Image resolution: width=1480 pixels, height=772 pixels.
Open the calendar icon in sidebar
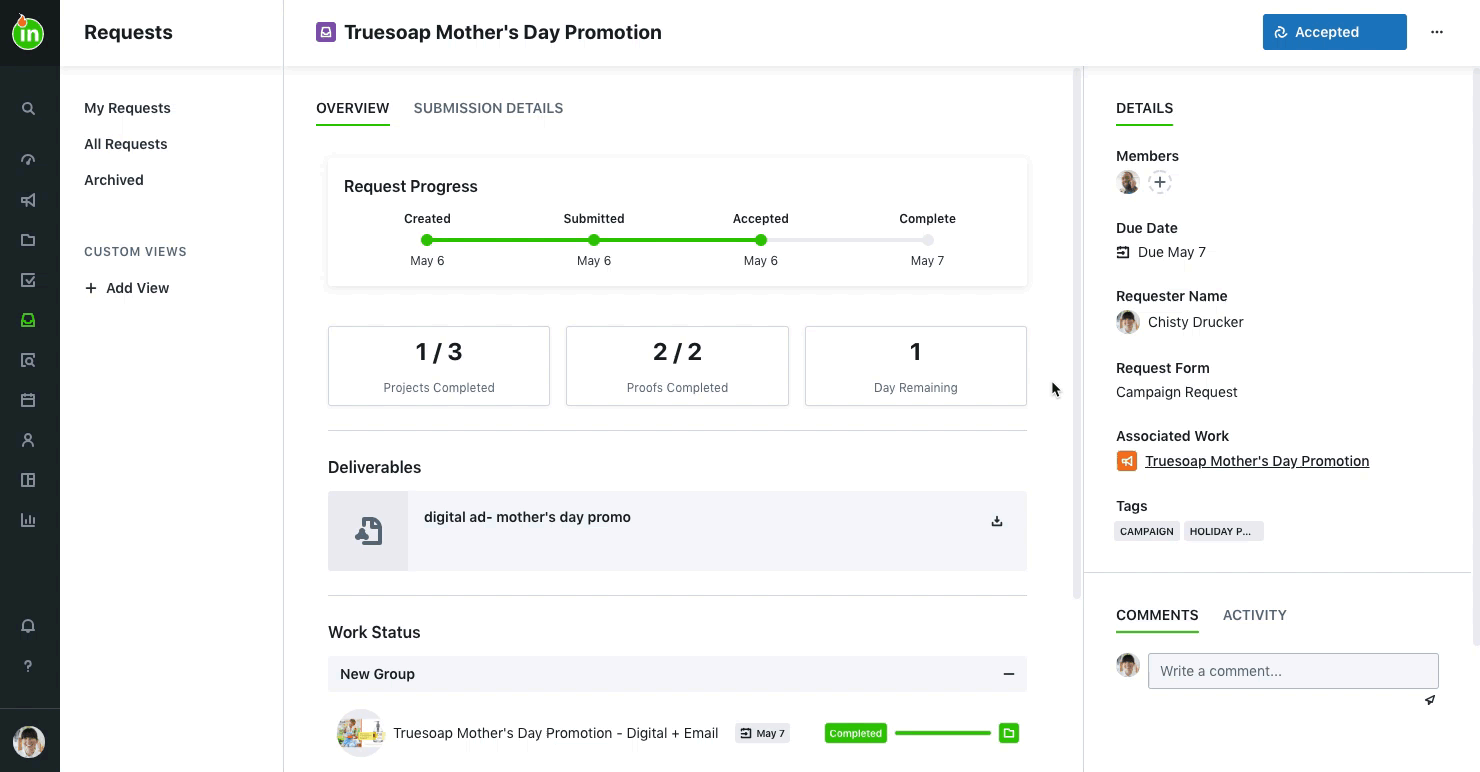(28, 400)
